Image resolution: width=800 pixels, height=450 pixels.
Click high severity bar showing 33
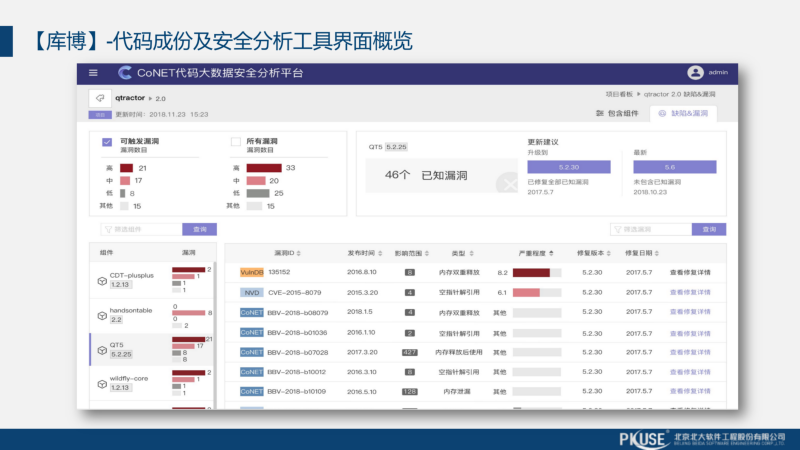point(264,168)
